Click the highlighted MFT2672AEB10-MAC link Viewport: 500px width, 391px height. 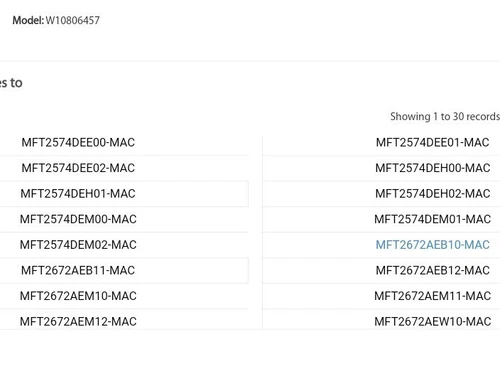click(x=432, y=245)
